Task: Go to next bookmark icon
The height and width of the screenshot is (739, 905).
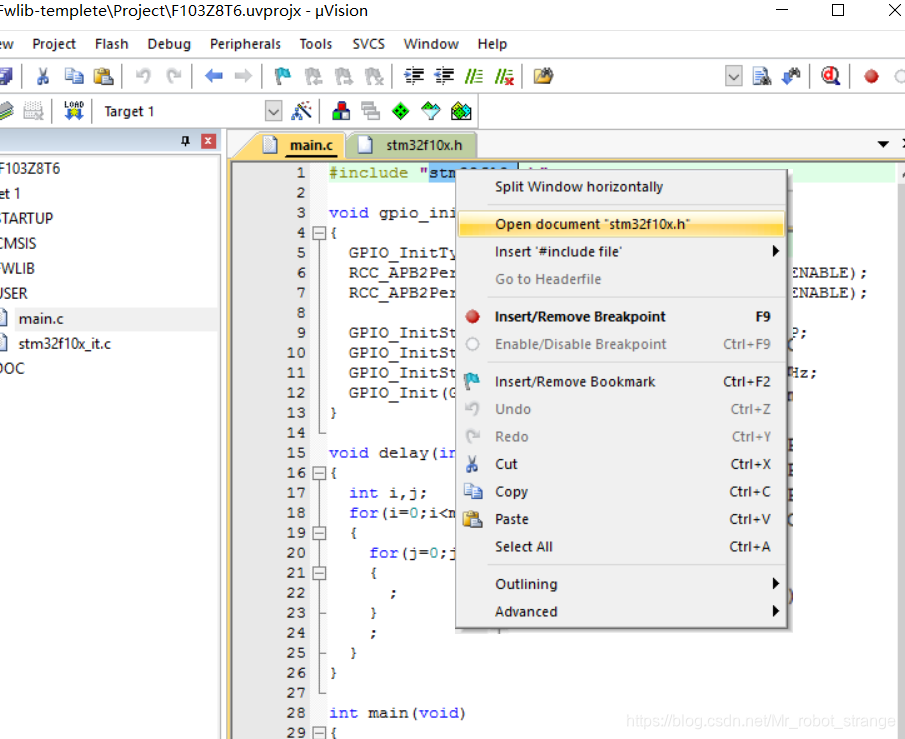Action: click(x=343, y=76)
